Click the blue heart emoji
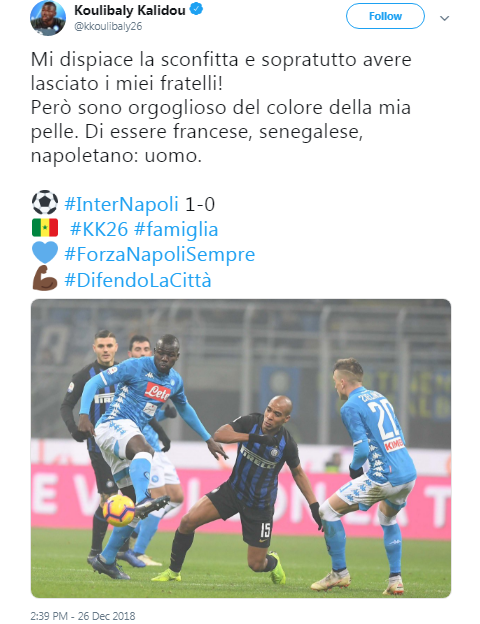Viewport: 480px width, 624px height. (45, 253)
